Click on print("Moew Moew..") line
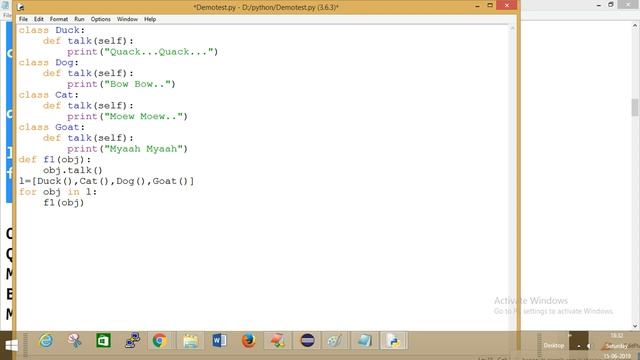The height and width of the screenshot is (360, 640). point(127,116)
